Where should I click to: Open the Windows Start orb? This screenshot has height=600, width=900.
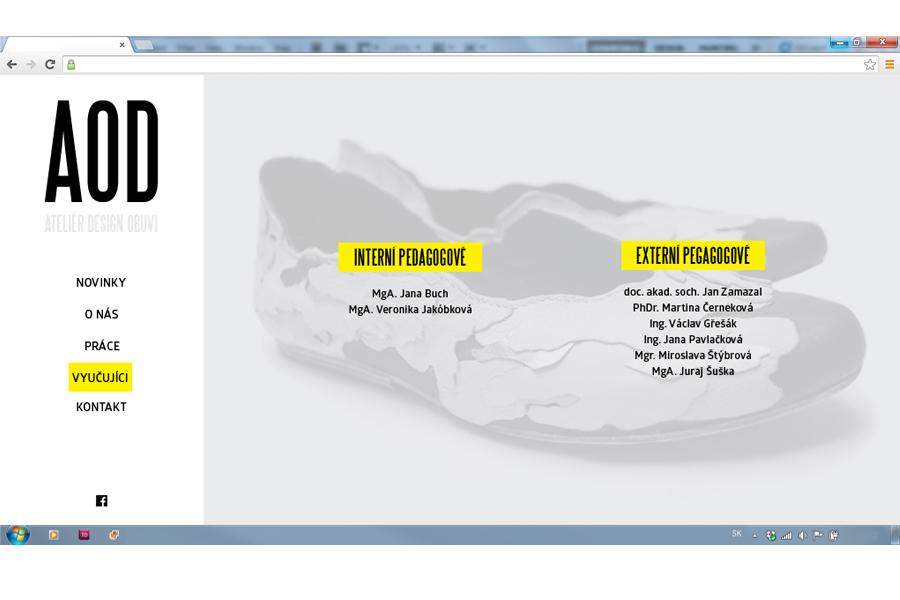[17, 535]
